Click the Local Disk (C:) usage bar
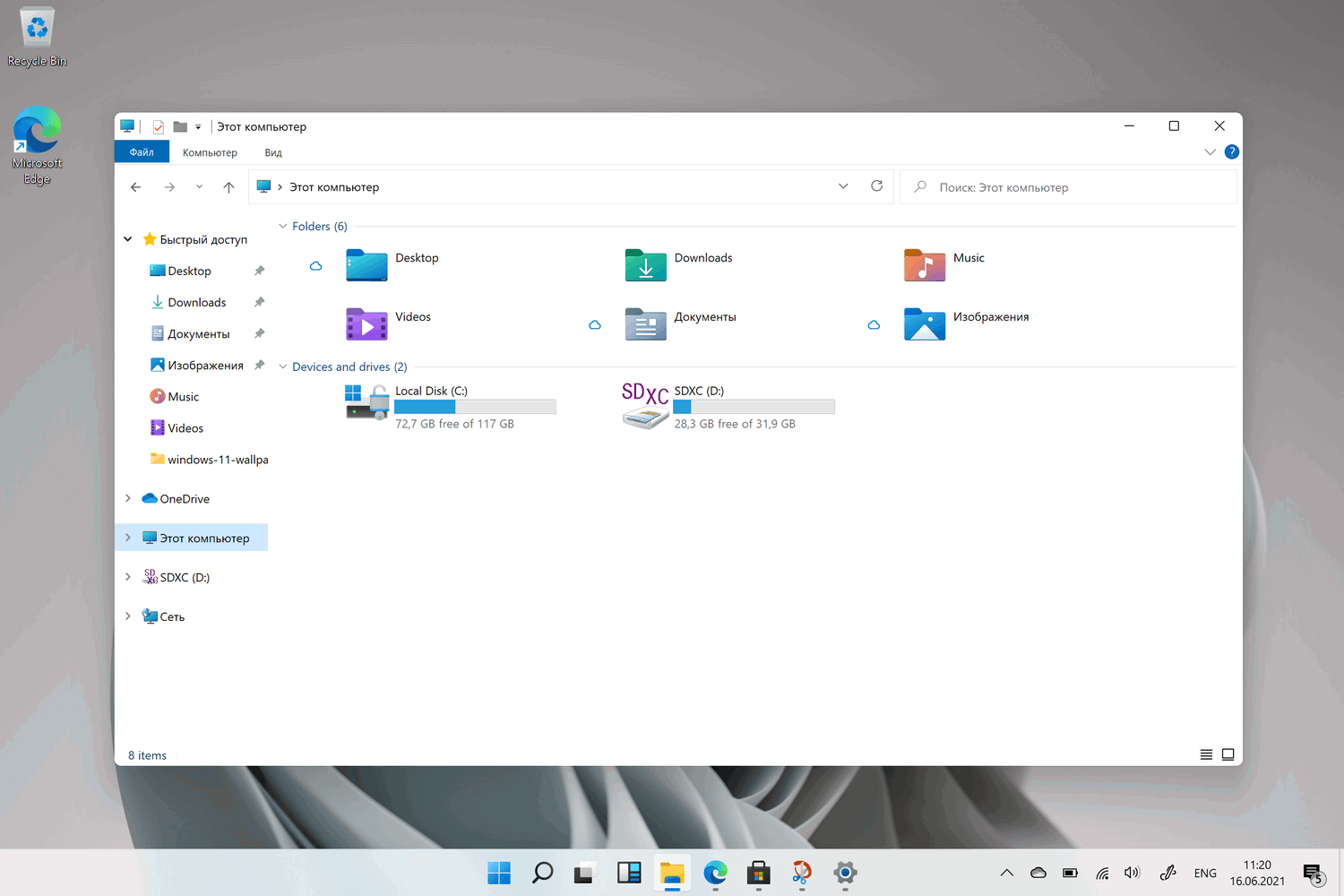The image size is (1344, 896). coord(476,407)
